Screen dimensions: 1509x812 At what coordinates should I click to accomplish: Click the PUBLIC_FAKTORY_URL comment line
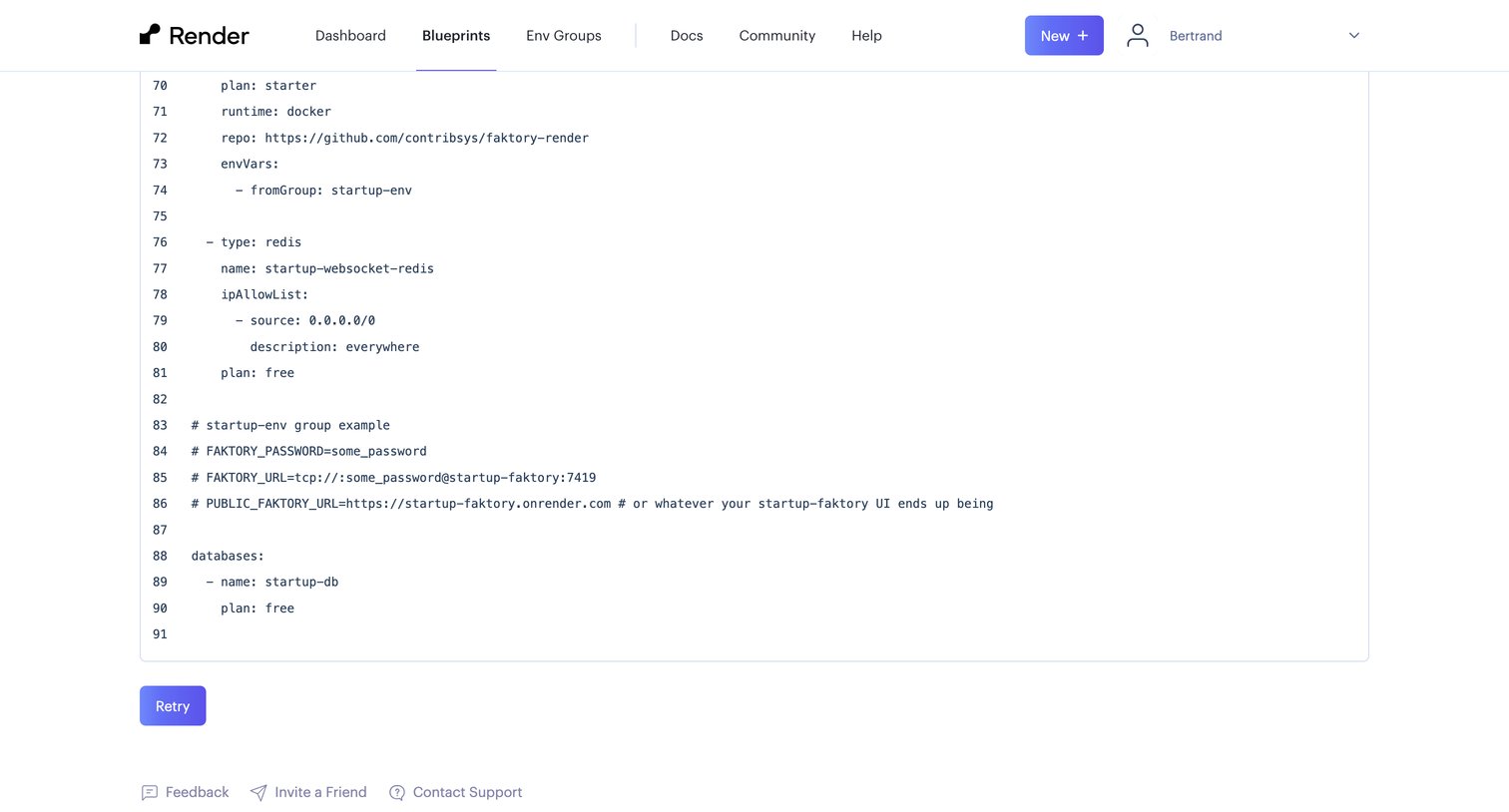click(x=592, y=504)
